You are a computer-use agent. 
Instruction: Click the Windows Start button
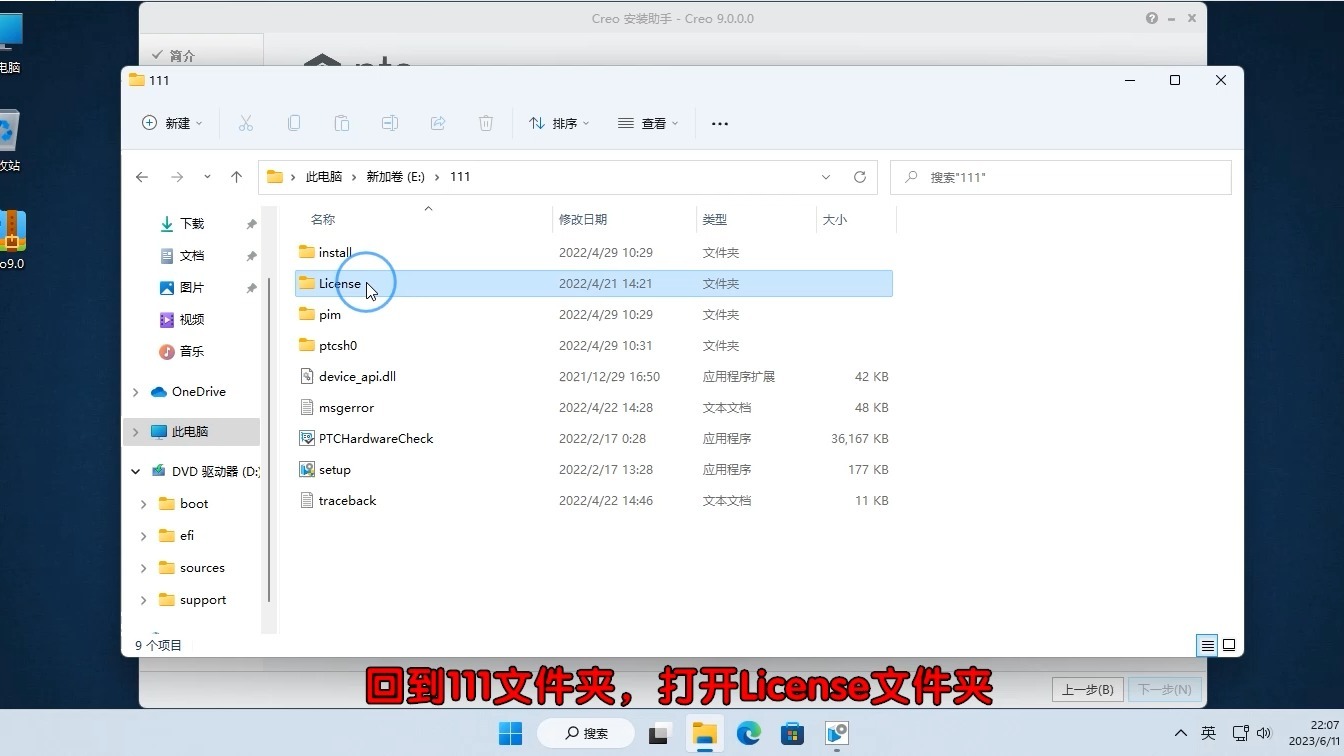(510, 733)
